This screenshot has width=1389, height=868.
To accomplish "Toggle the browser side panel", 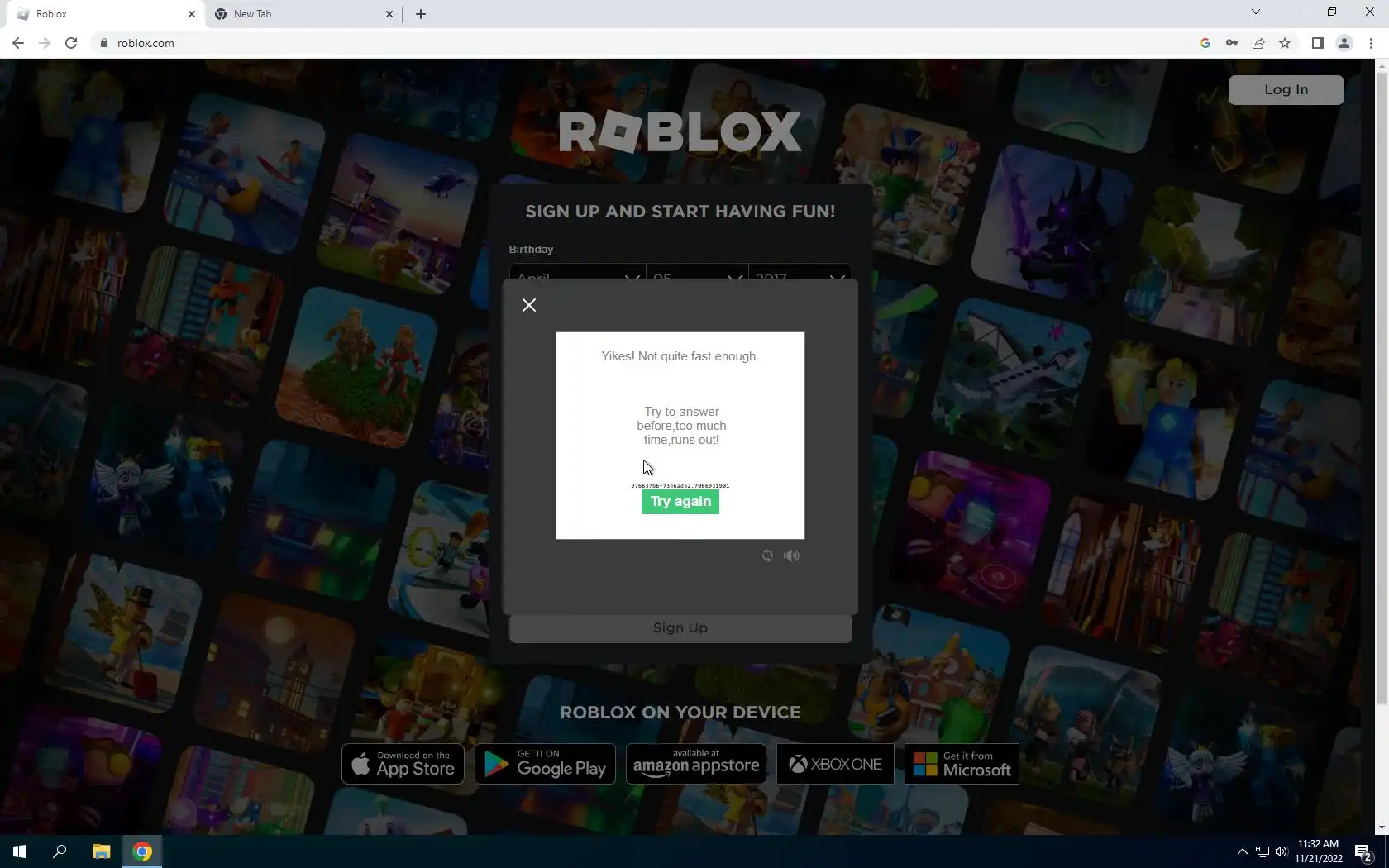I will (1318, 43).
